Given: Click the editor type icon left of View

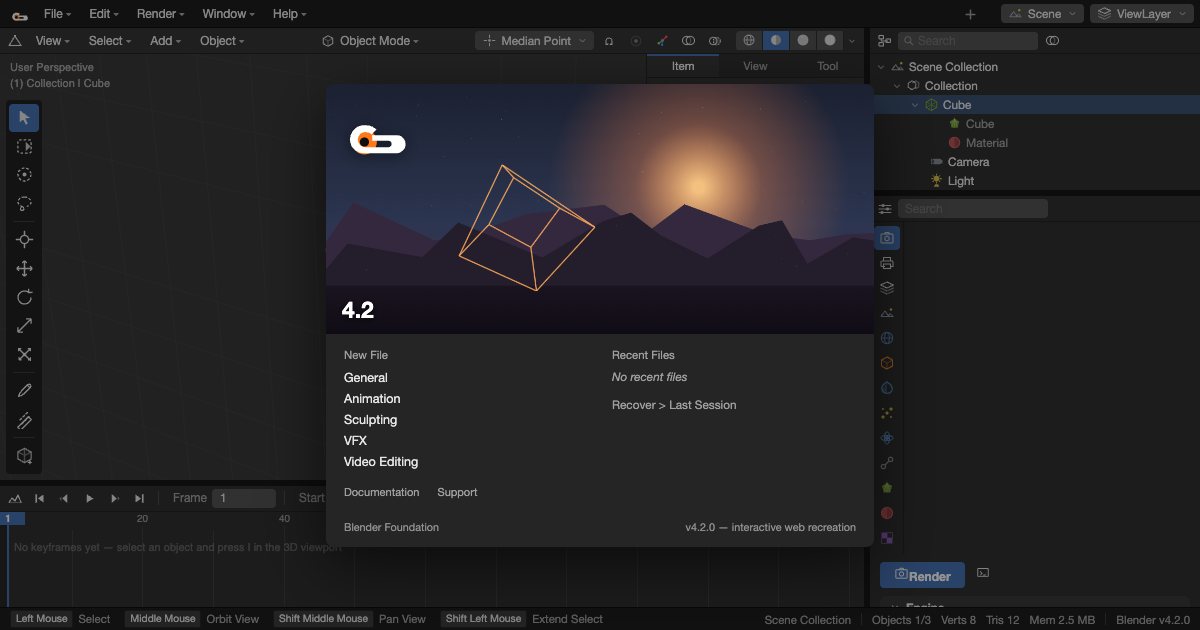Looking at the screenshot, I should point(15,41).
